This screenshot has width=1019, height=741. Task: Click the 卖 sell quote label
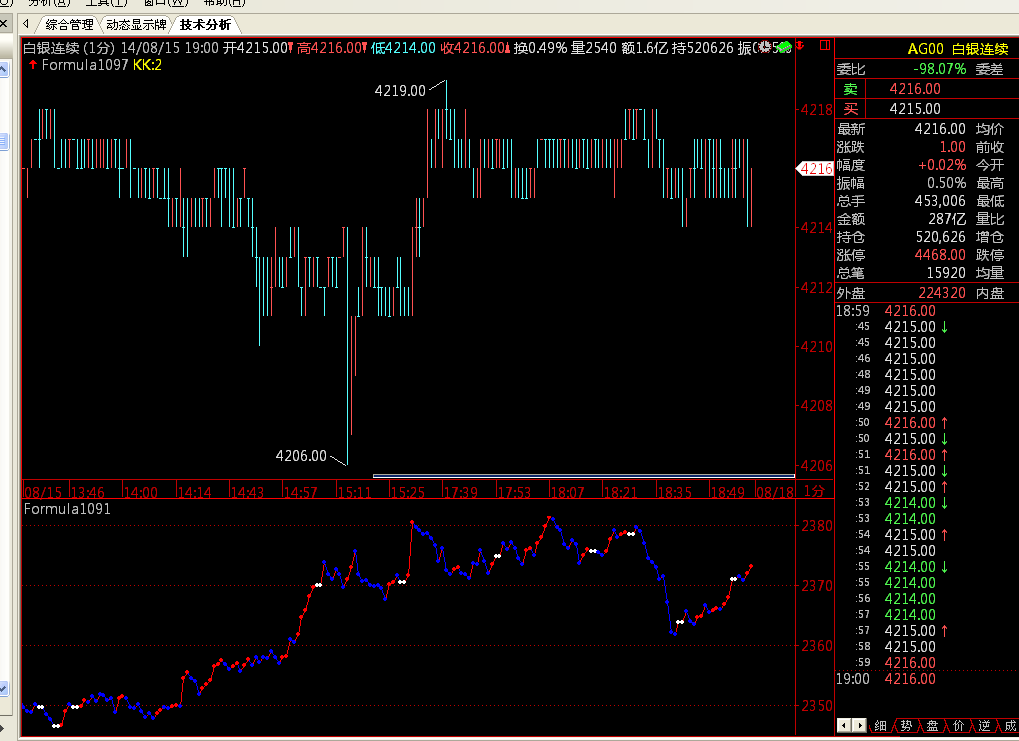click(851, 89)
